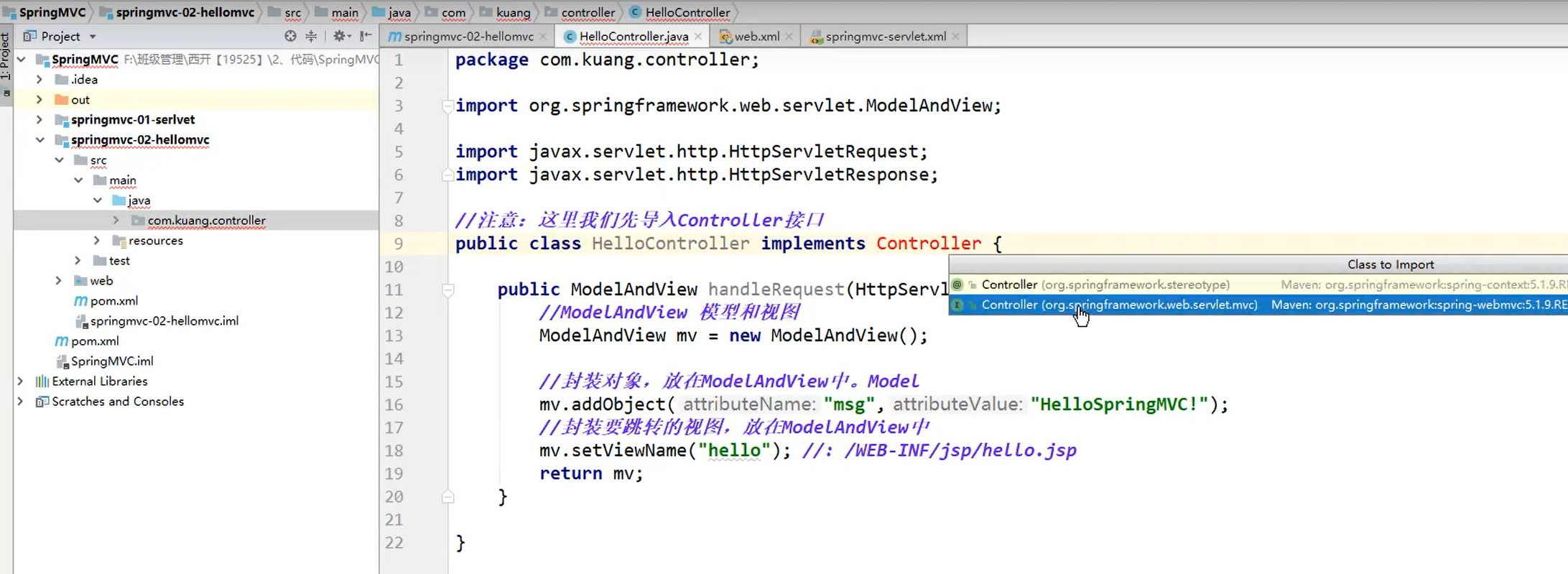Expand the com.kuang.controller package
Image resolution: width=1568 pixels, height=574 pixels.
coord(116,221)
